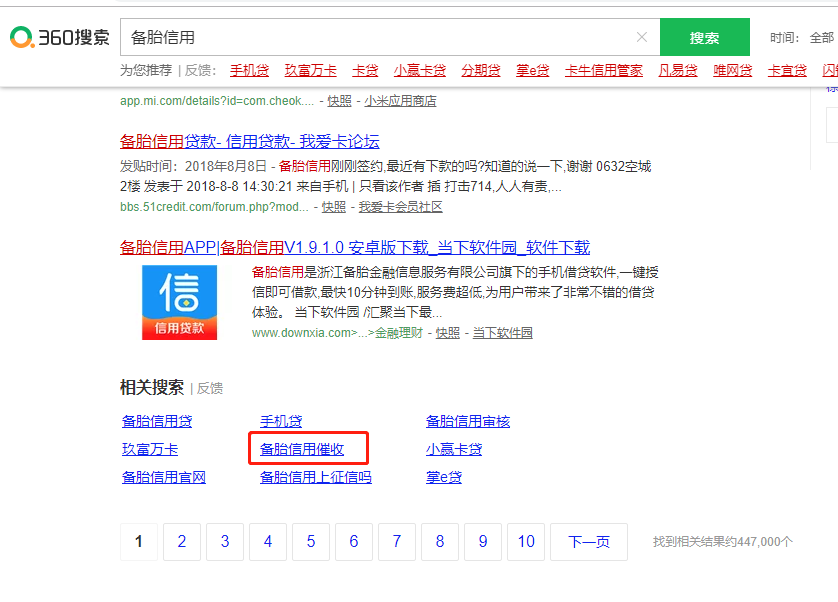
Task: Open the 卡牛信用管家 recommendation link
Action: [604, 70]
